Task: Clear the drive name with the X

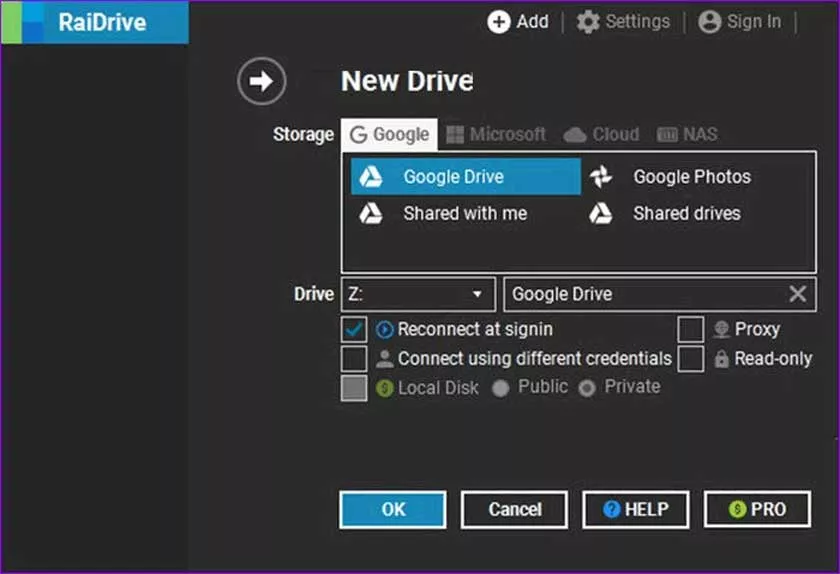Action: (x=797, y=294)
